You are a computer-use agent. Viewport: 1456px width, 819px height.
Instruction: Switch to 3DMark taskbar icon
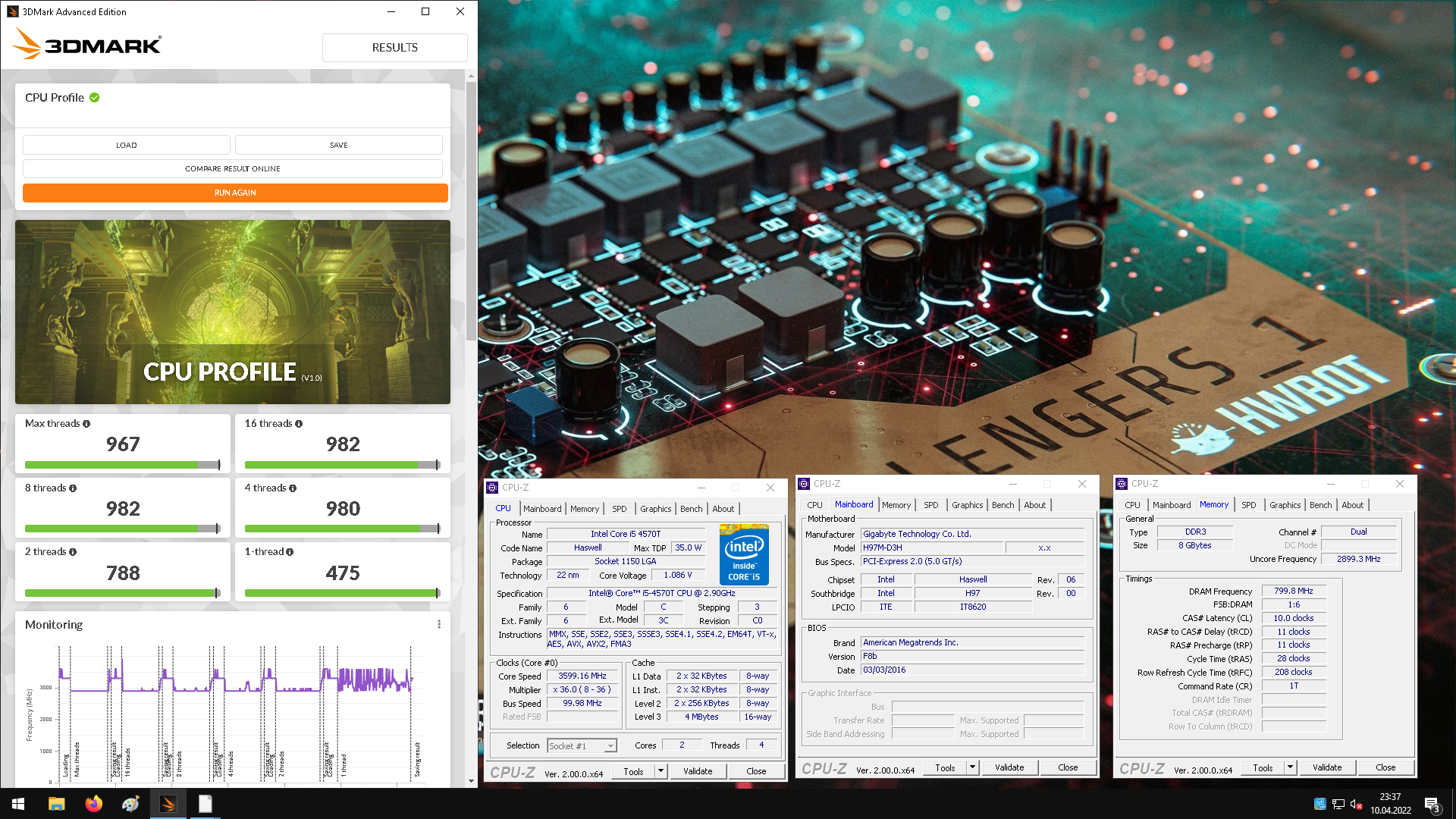point(168,804)
